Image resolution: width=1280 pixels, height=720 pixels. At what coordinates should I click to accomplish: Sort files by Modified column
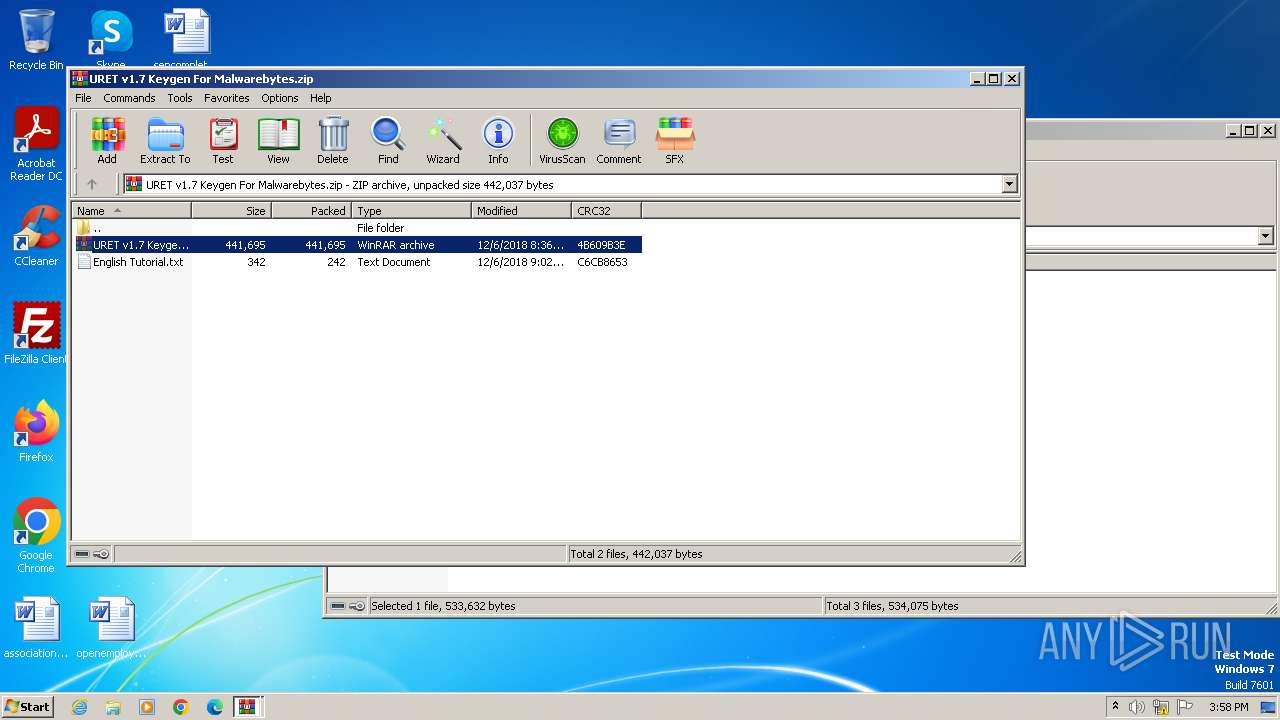[x=521, y=210]
